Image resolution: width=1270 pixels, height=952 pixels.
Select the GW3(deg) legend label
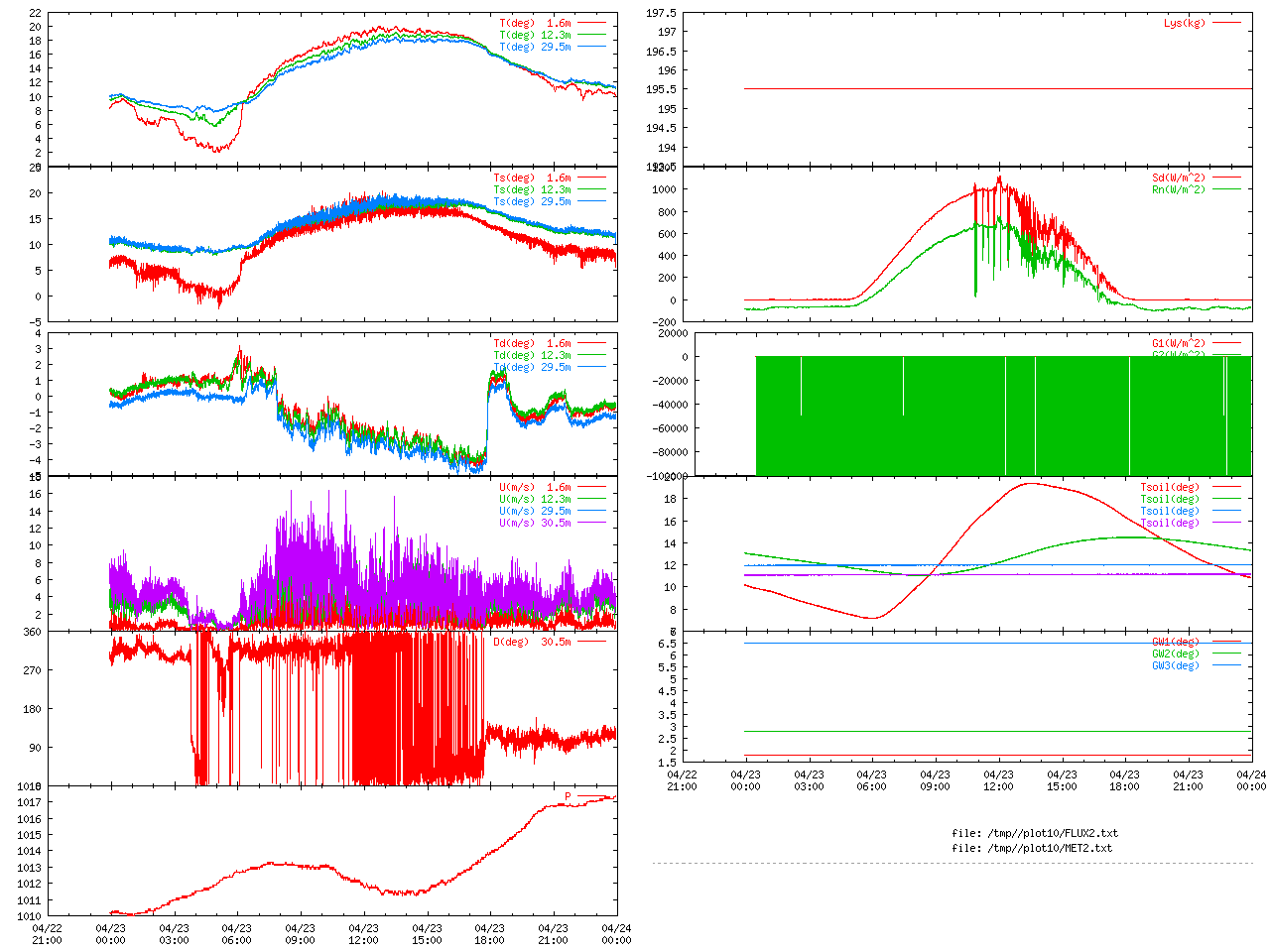click(1176, 665)
